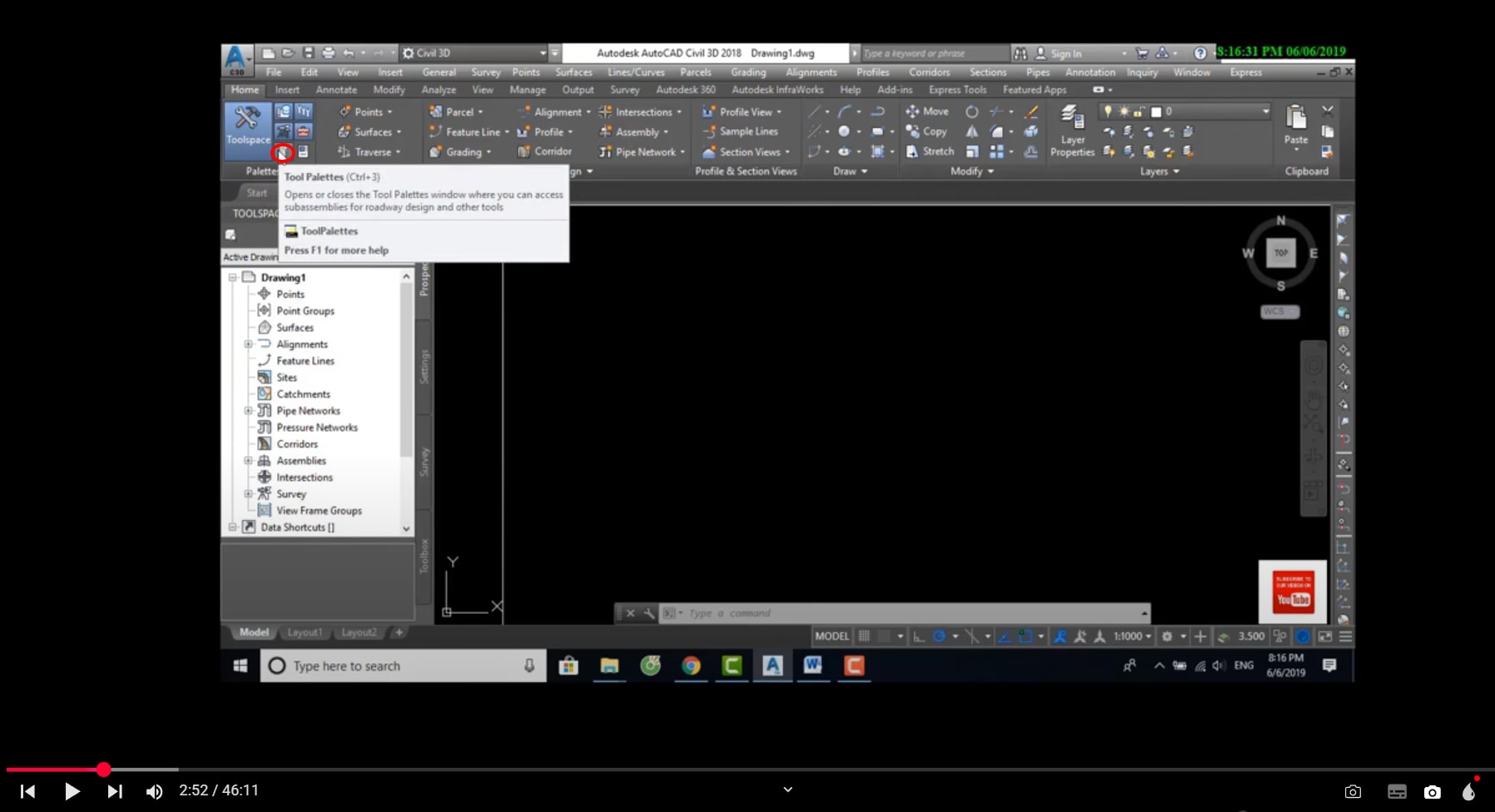Screen dimensions: 1495x812
Task: Open Word from the Windows taskbar
Action: pyautogui.click(x=813, y=666)
